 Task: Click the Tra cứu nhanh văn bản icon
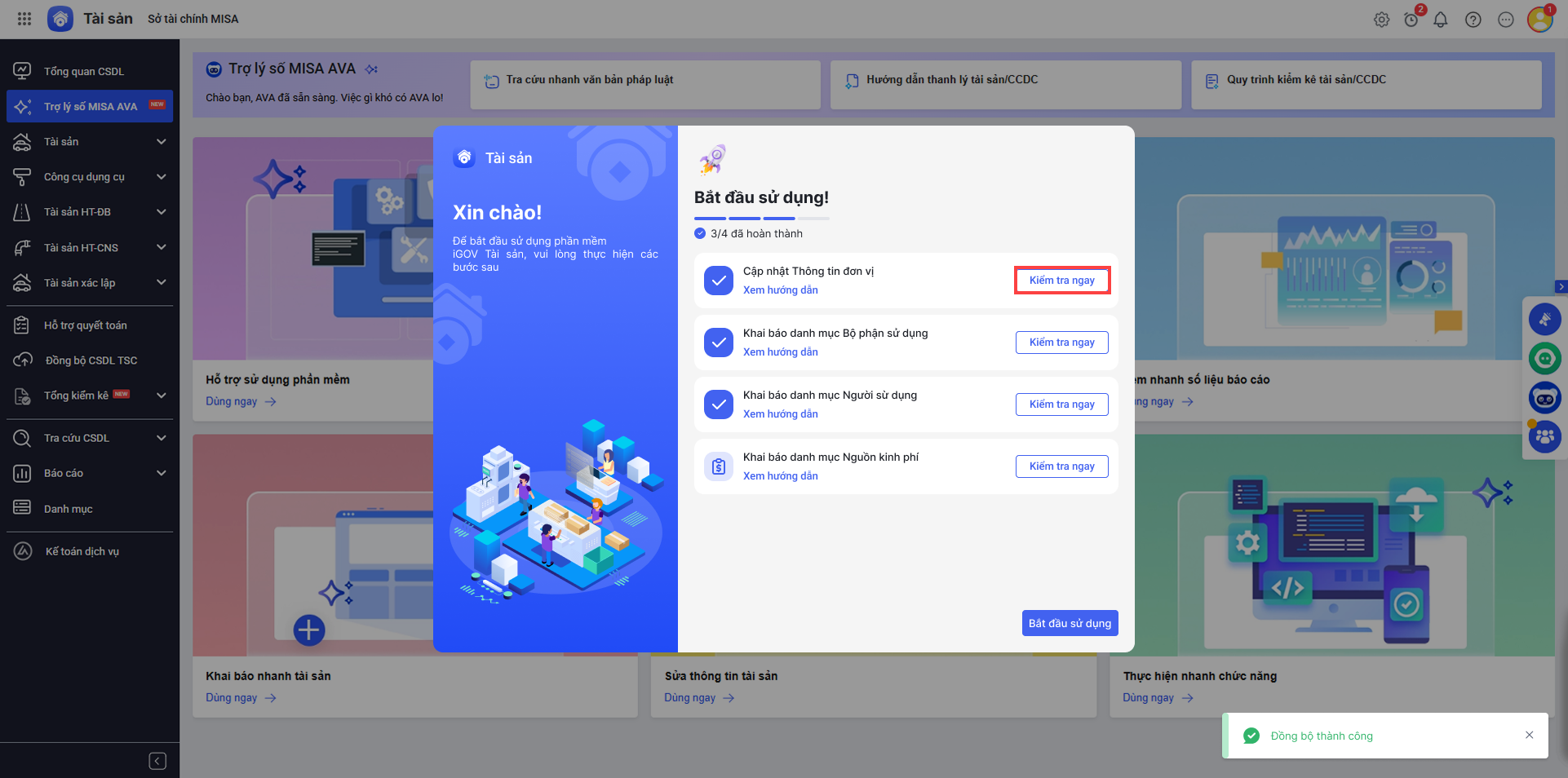coord(491,81)
